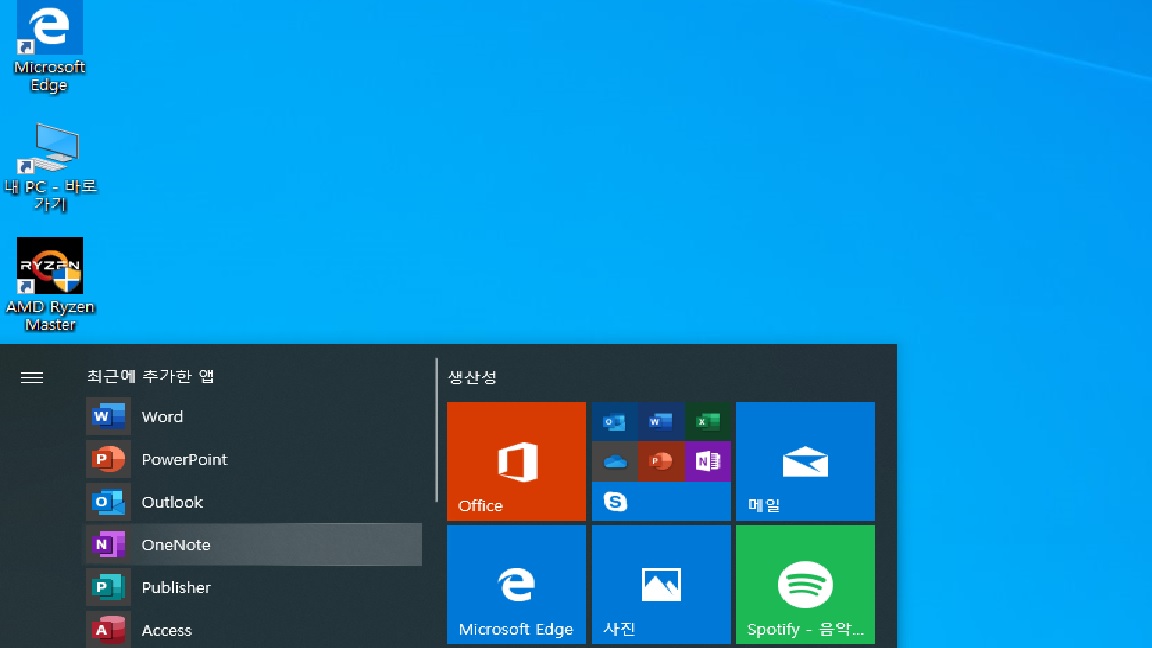Click the Outlook icon in the app list
1152x648 pixels.
pyautogui.click(x=108, y=502)
